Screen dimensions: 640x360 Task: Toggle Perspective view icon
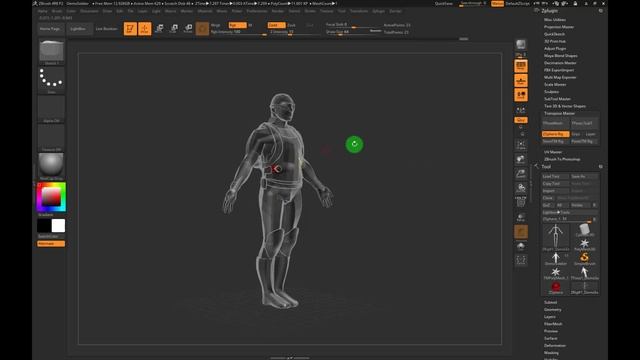coord(521,66)
